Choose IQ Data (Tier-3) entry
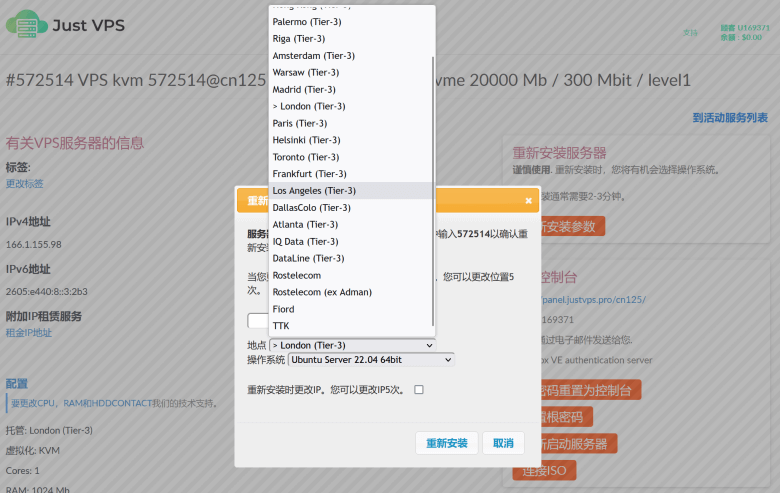 (305, 241)
